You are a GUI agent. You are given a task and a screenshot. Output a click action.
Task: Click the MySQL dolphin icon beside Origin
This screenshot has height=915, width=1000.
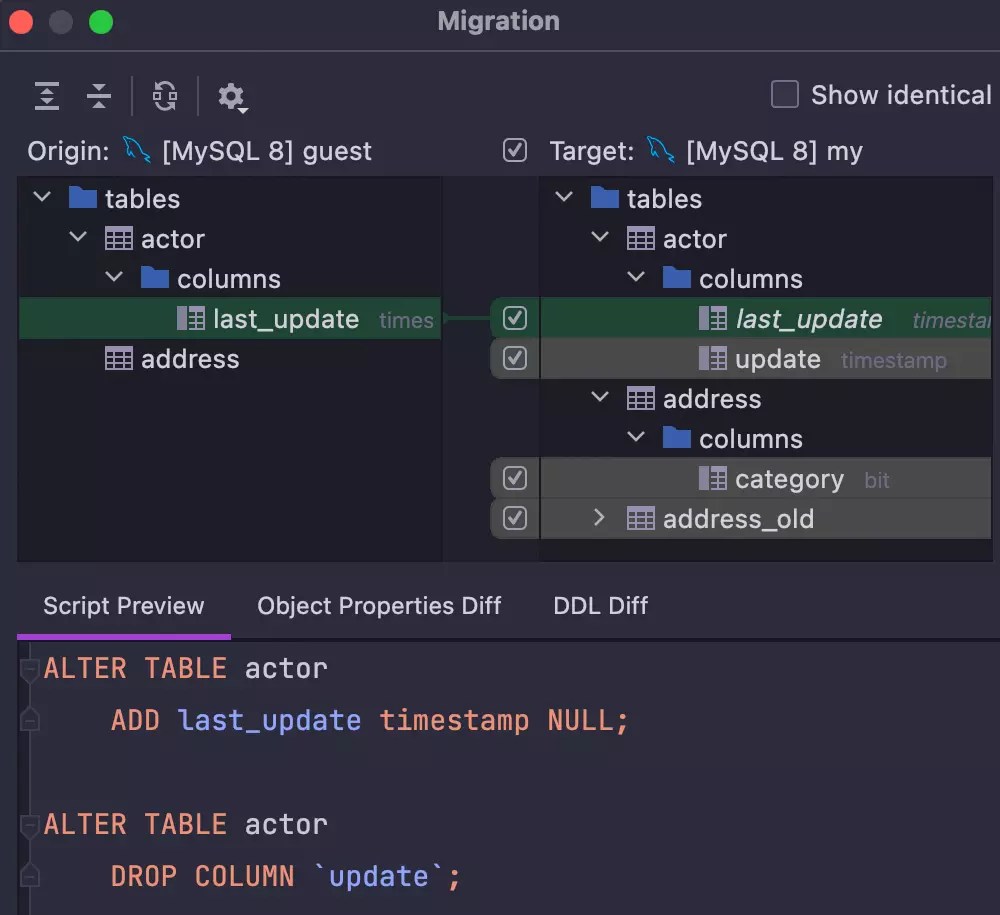tap(138, 150)
